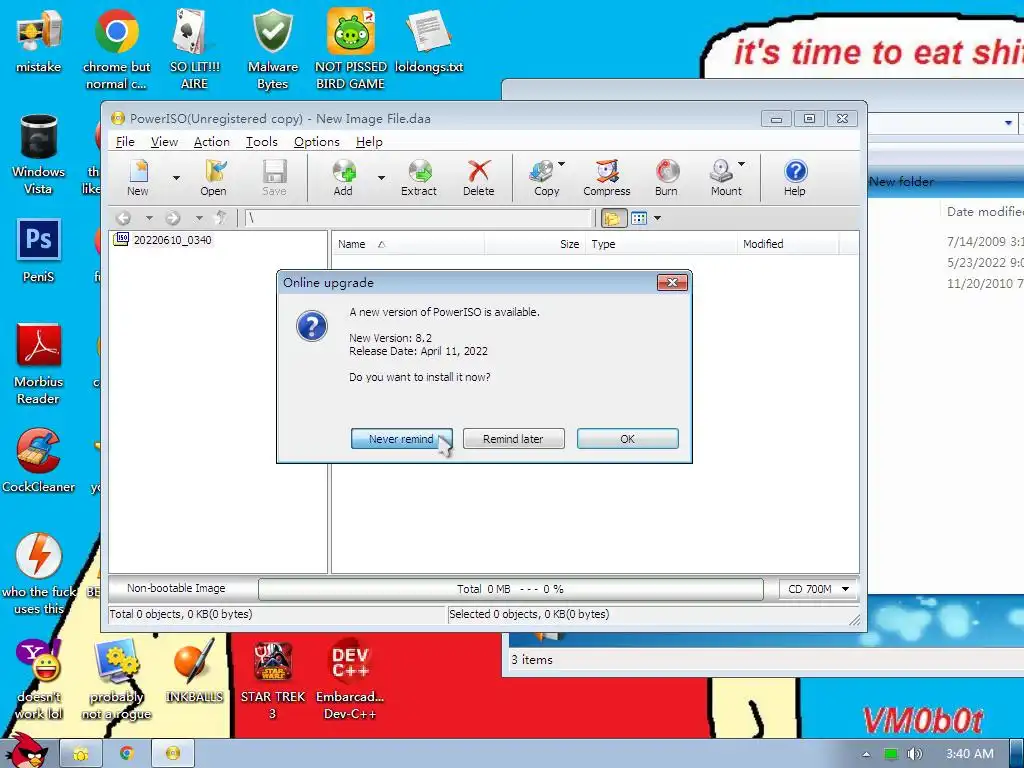Click the 3:40 AM taskbar clock
This screenshot has height=768, width=1024.
(x=970, y=754)
